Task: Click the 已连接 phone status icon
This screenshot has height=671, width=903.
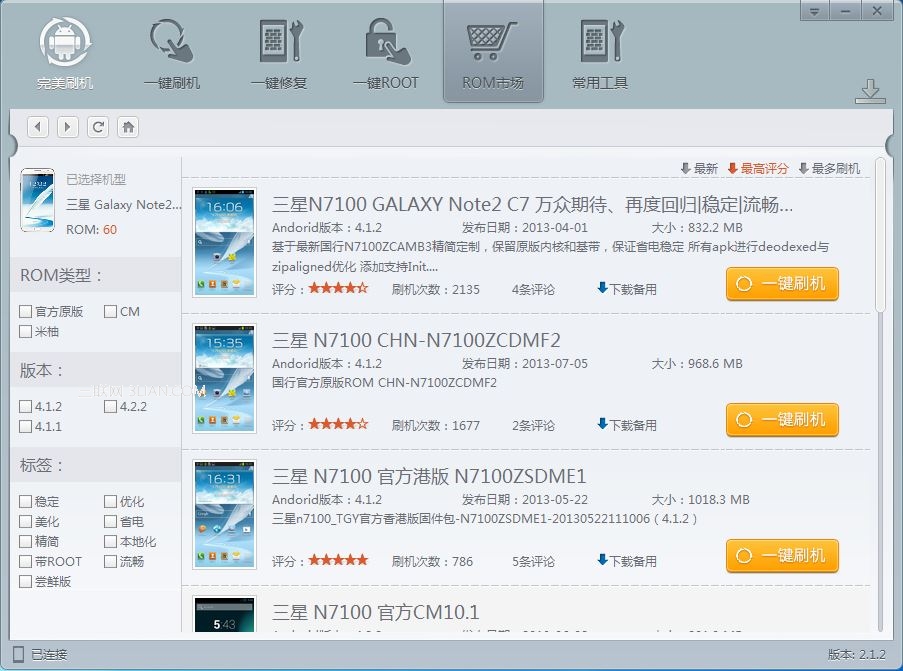Action: tap(18, 654)
